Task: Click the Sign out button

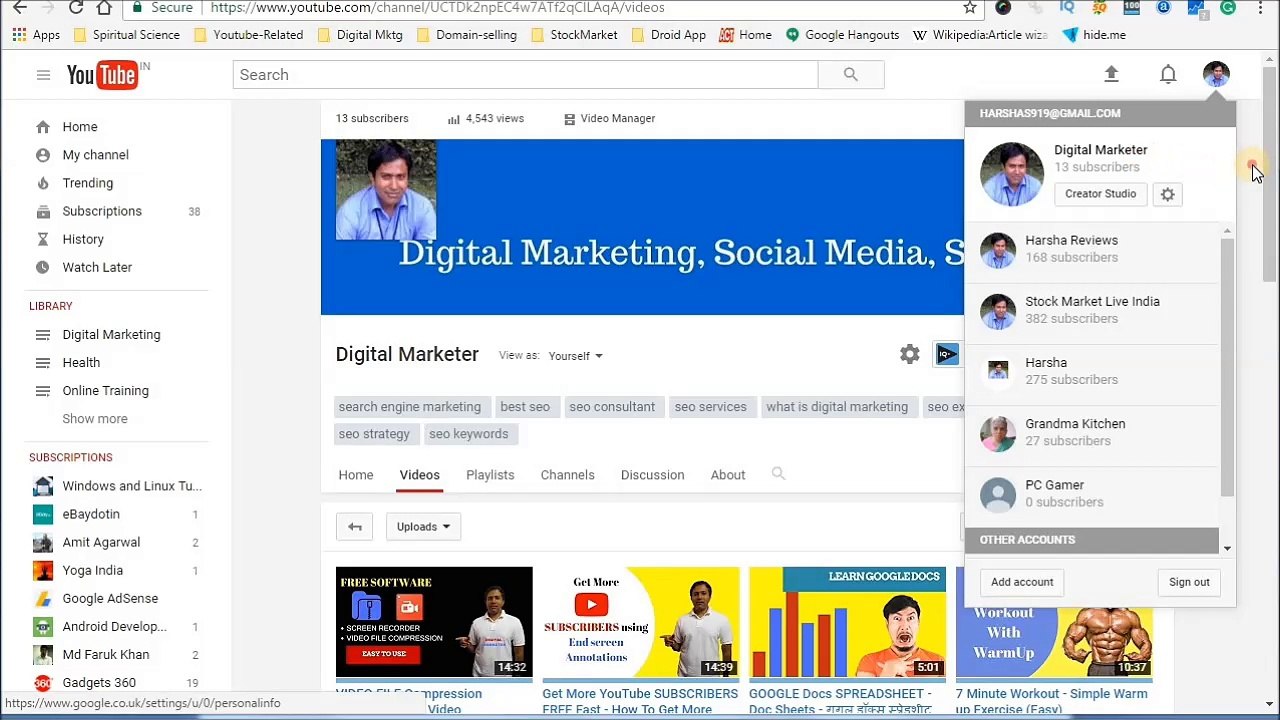Action: [x=1189, y=582]
